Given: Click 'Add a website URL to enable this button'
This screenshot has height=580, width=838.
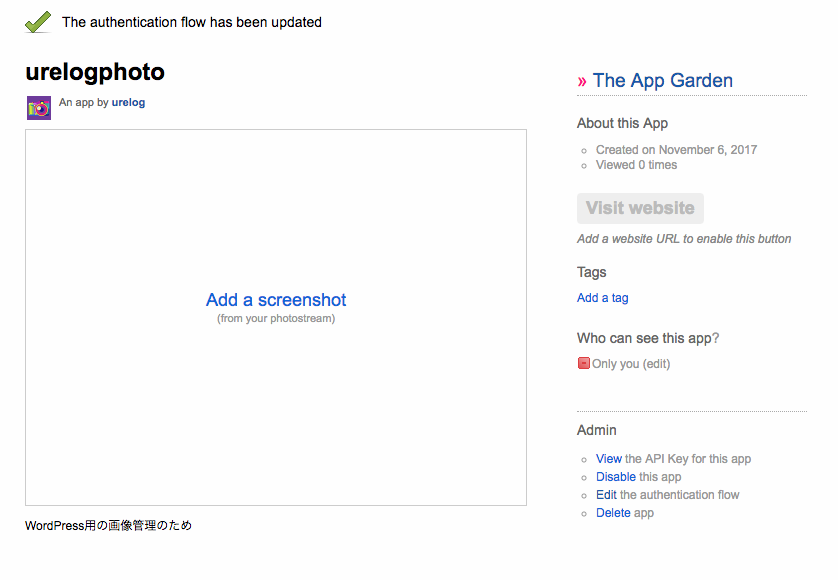Looking at the screenshot, I should coord(684,239).
